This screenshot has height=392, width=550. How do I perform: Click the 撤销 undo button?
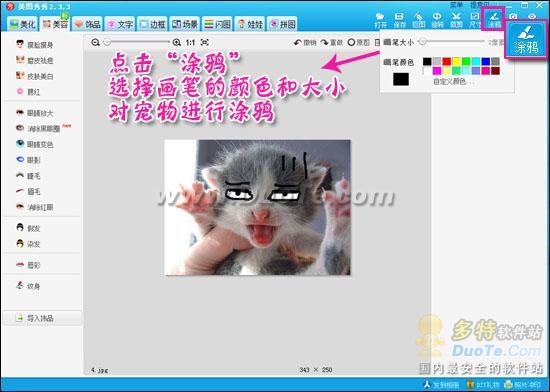[x=305, y=42]
